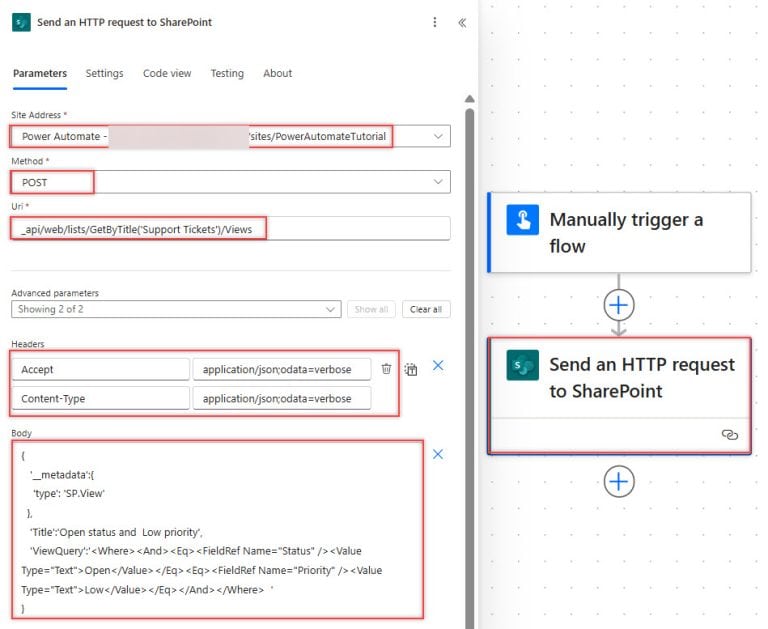This screenshot has width=768, height=629.
Task: Add step between trigger and action
Action: click(619, 305)
